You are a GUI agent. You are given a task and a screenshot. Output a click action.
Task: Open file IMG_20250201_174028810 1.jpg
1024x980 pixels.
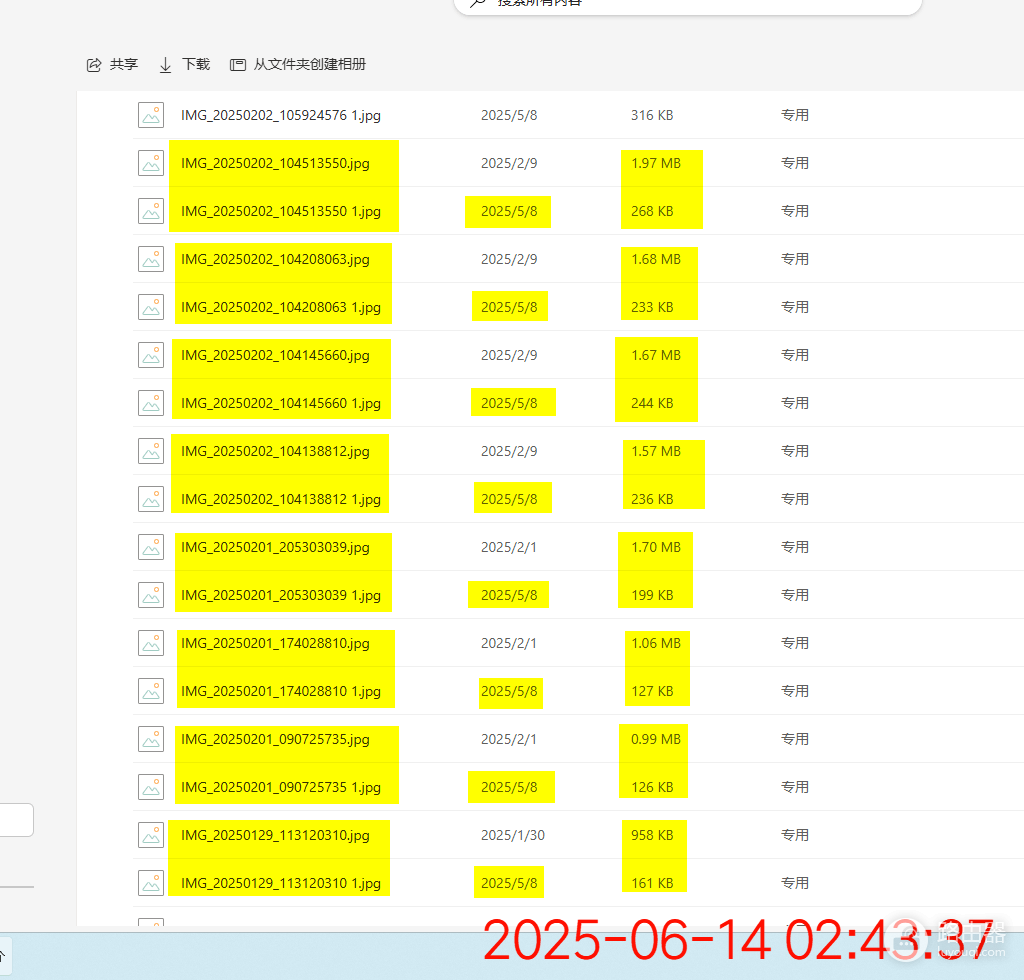[281, 691]
